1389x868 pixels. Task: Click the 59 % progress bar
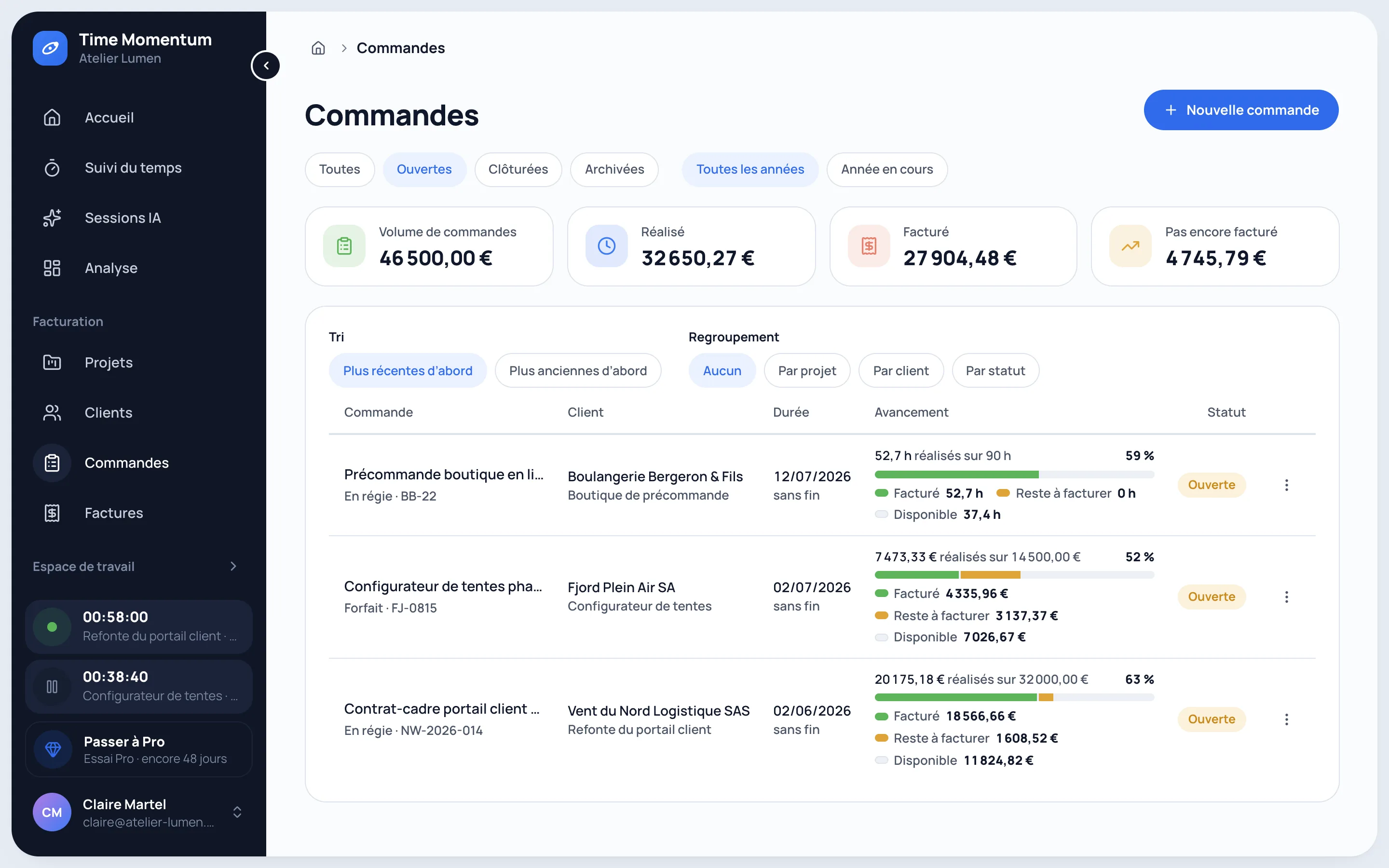tap(1014, 475)
